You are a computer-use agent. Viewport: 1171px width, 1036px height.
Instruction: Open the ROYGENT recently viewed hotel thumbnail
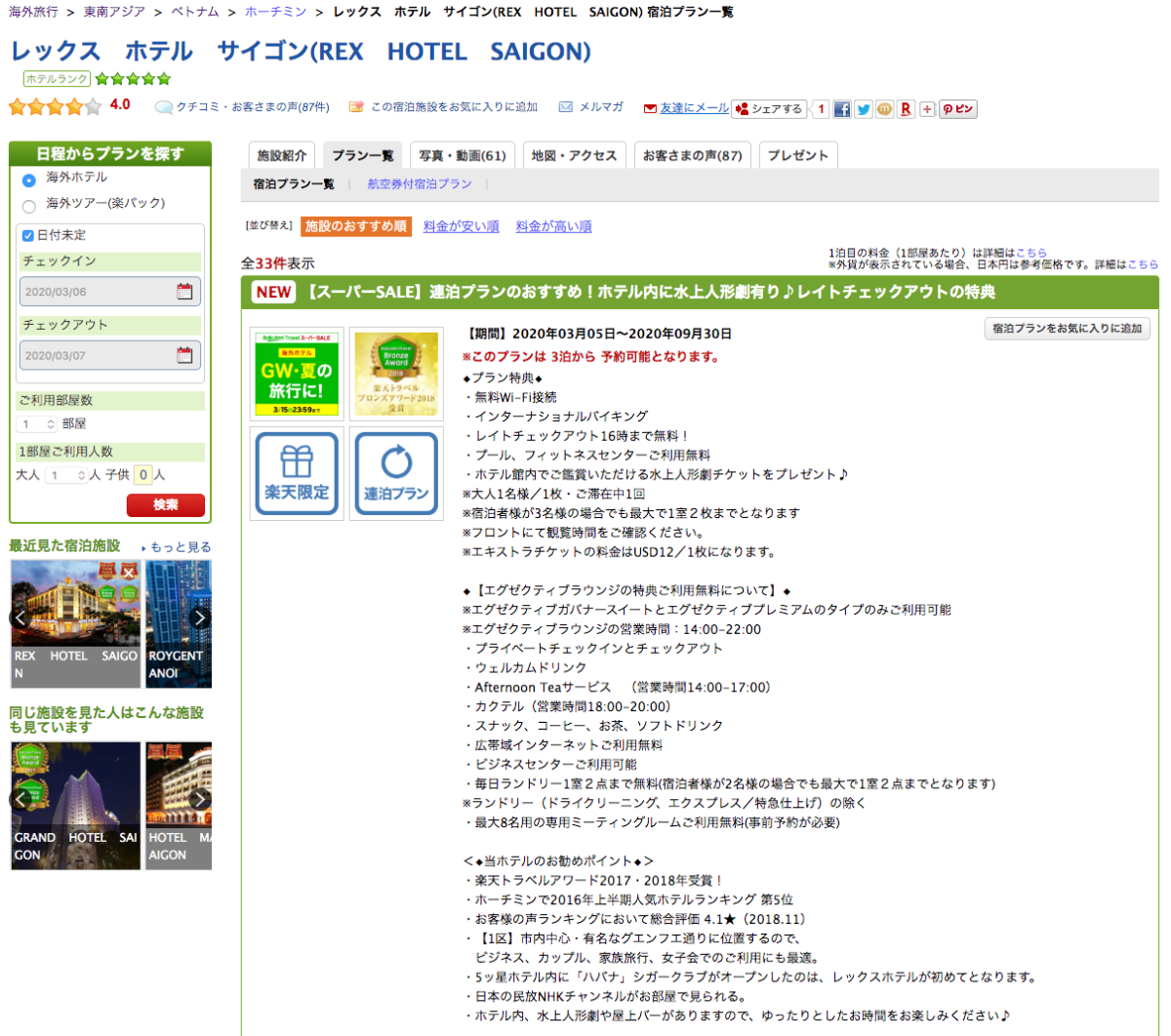coord(179,624)
